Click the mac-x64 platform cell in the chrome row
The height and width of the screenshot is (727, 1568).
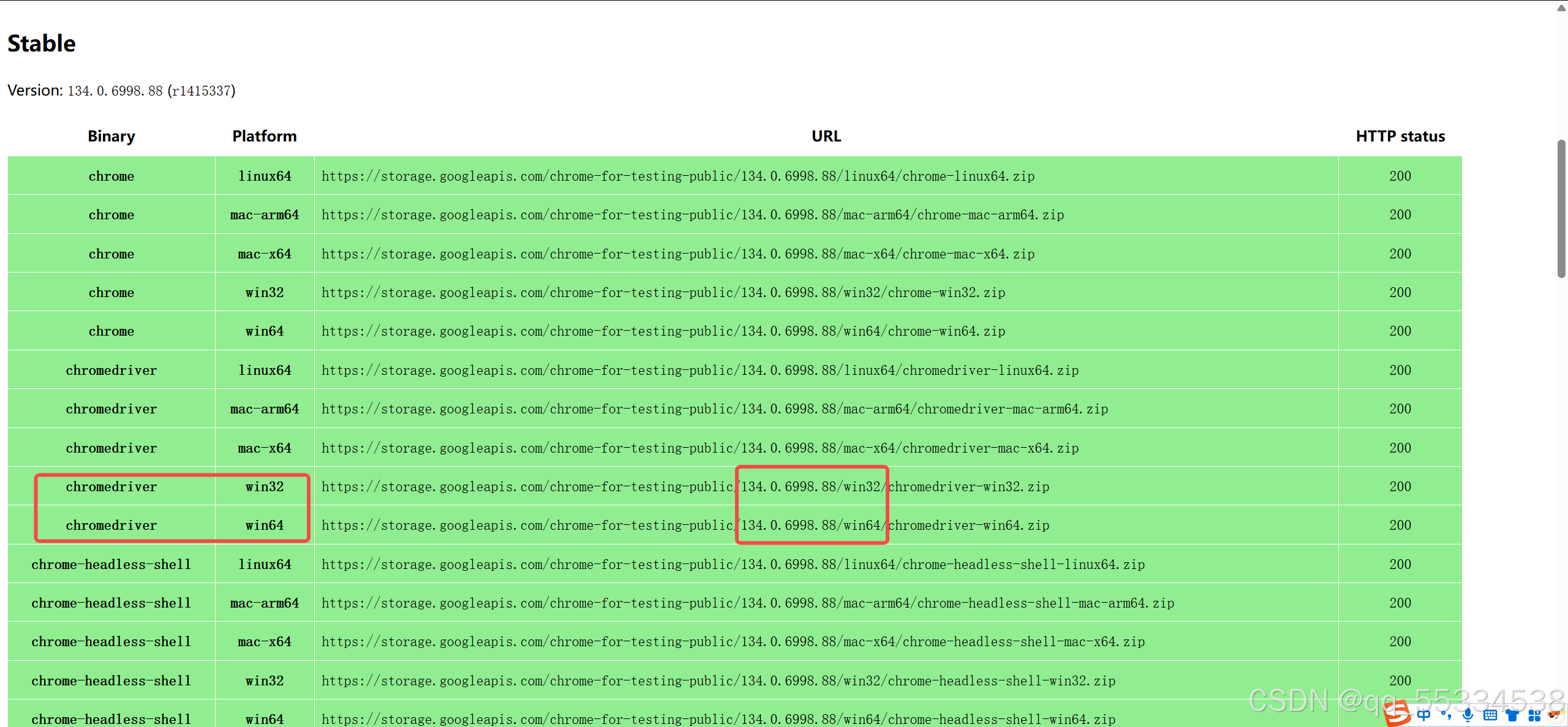pos(265,254)
